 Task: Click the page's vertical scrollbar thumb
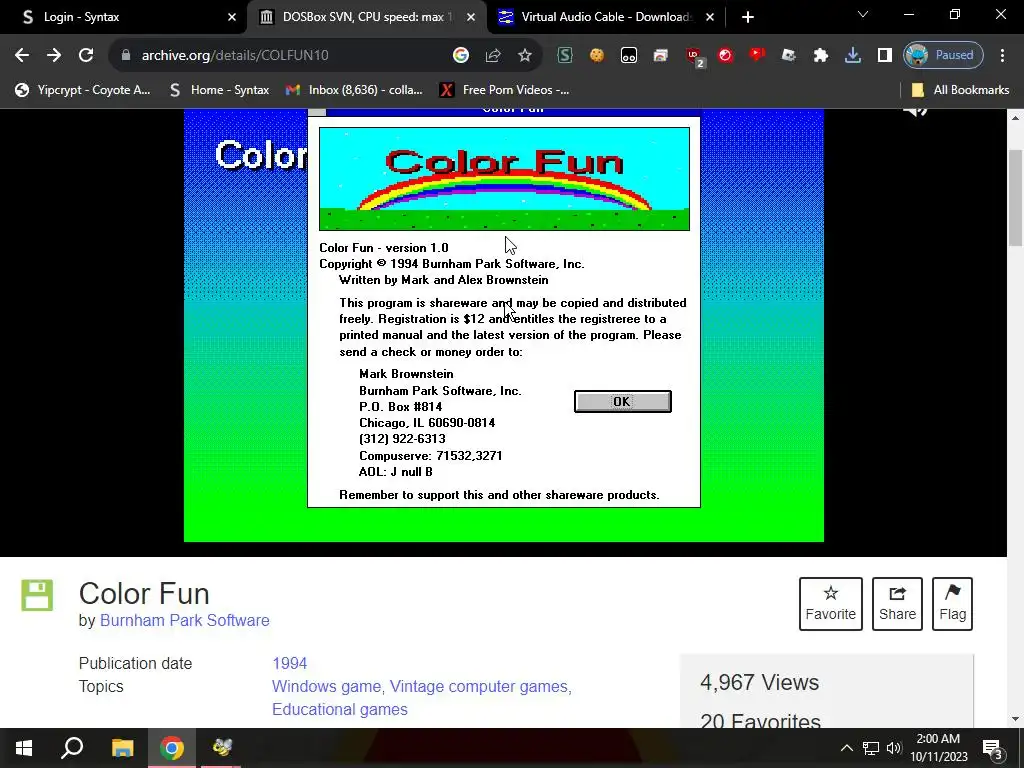click(x=1016, y=197)
